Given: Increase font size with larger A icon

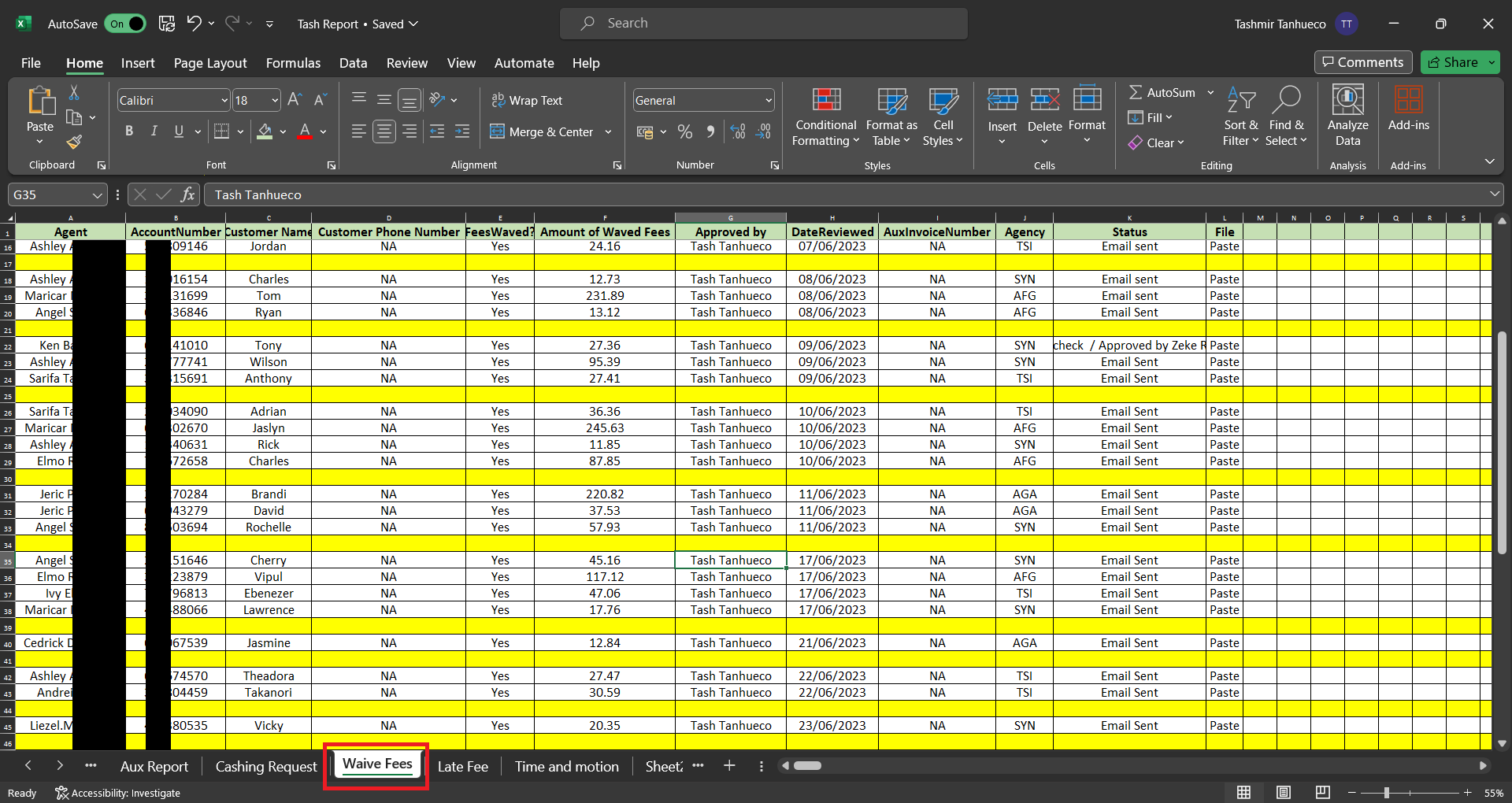Looking at the screenshot, I should tap(295, 100).
